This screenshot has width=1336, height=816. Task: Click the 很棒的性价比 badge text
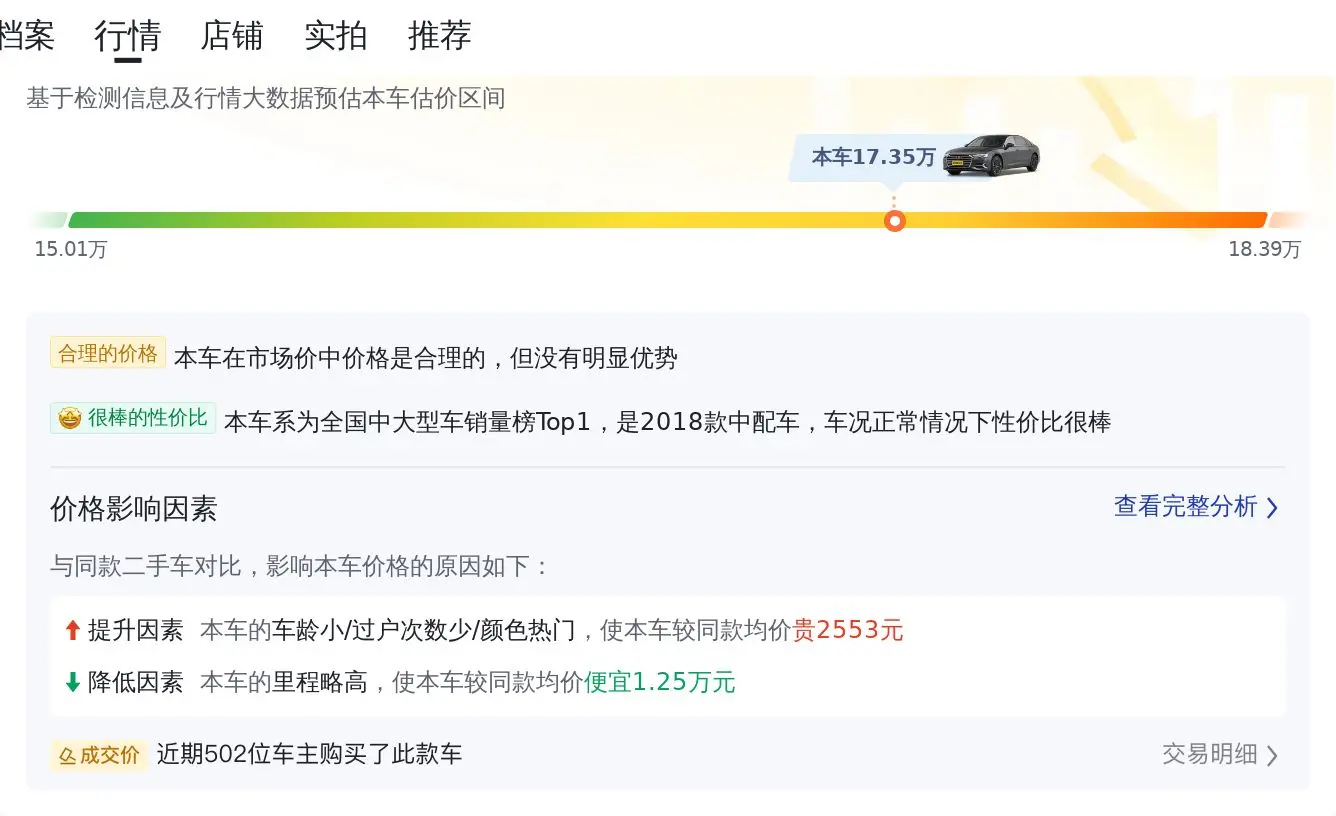148,418
